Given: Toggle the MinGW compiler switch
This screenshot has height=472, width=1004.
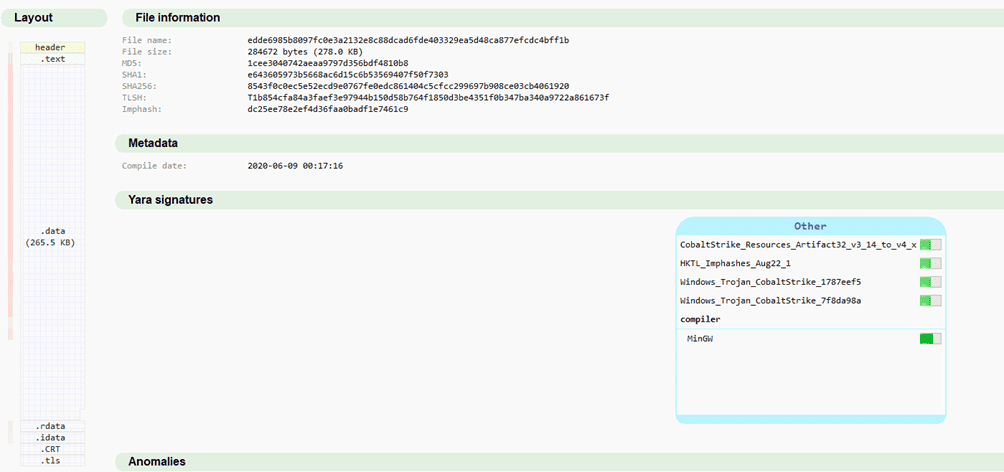Looking at the screenshot, I should (930, 339).
